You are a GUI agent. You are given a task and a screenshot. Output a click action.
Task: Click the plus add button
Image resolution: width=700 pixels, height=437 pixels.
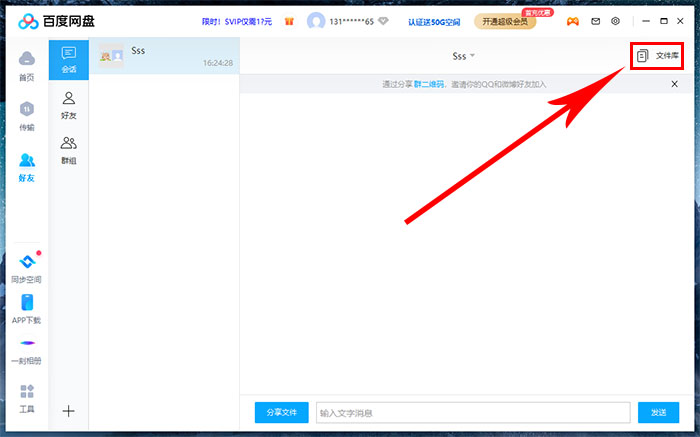tap(69, 411)
